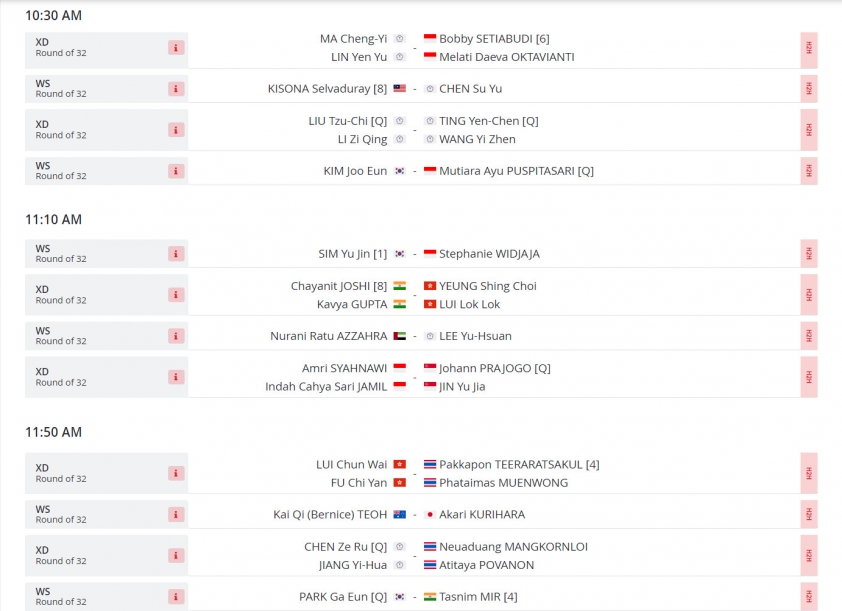This screenshot has width=842, height=611.
Task: Click info icon for Chayanit JOSHI match
Action: pos(176,295)
